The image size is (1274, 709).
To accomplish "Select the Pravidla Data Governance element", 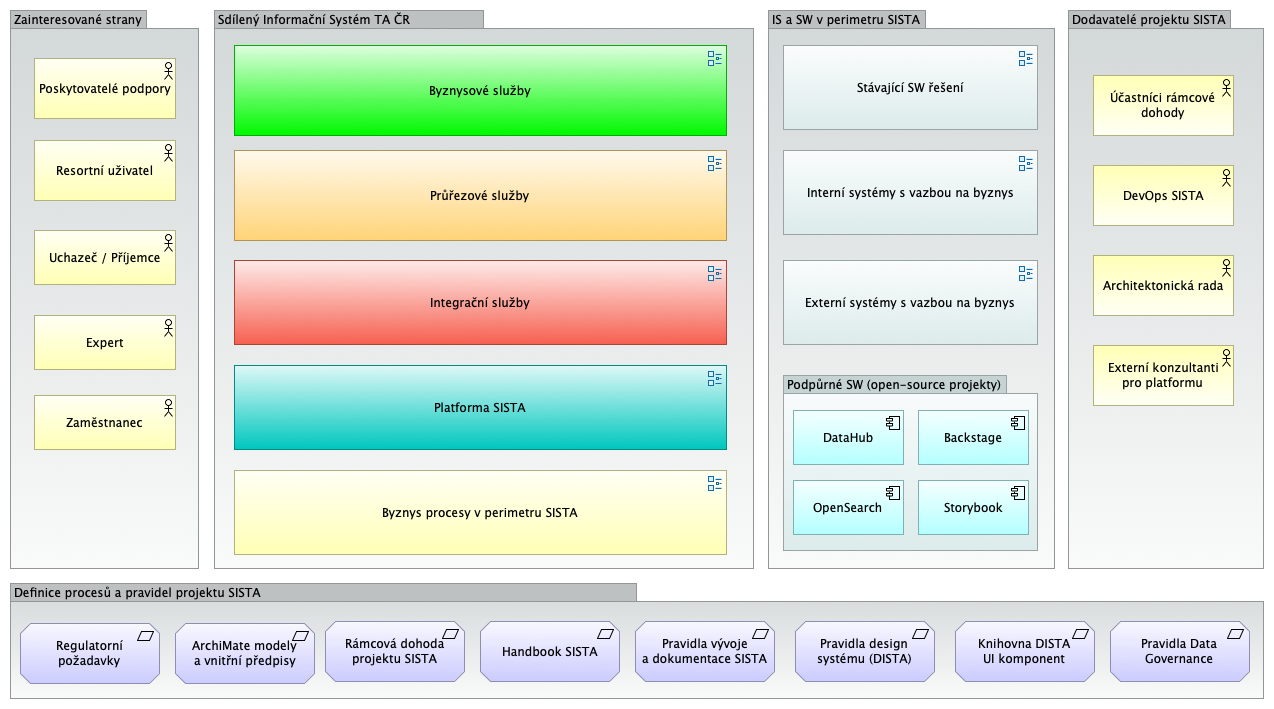I will click(x=1178, y=652).
